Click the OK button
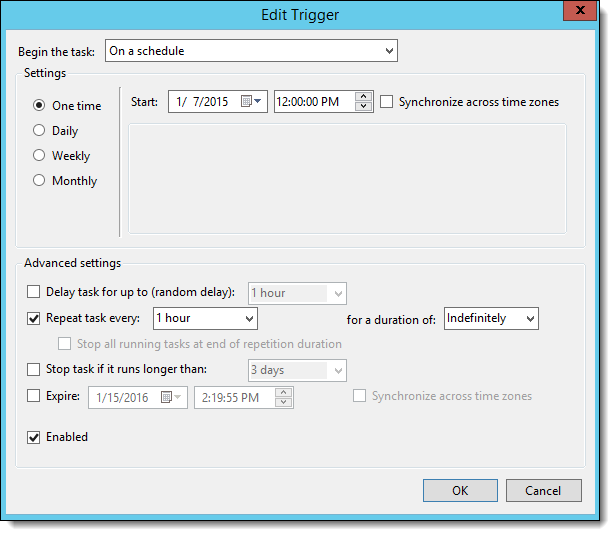This screenshot has width=615, height=536. pyautogui.click(x=460, y=490)
